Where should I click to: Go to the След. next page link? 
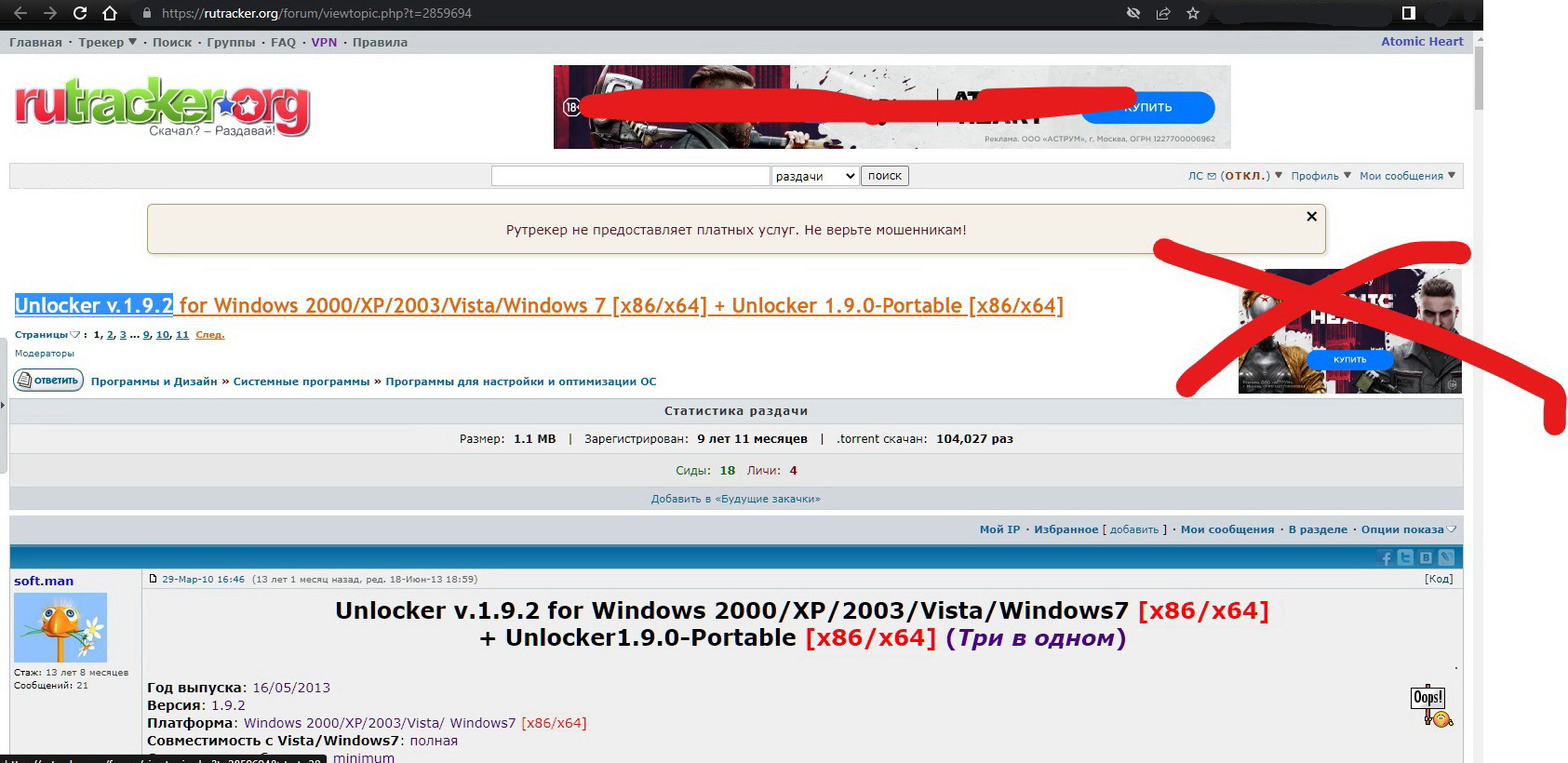209,335
